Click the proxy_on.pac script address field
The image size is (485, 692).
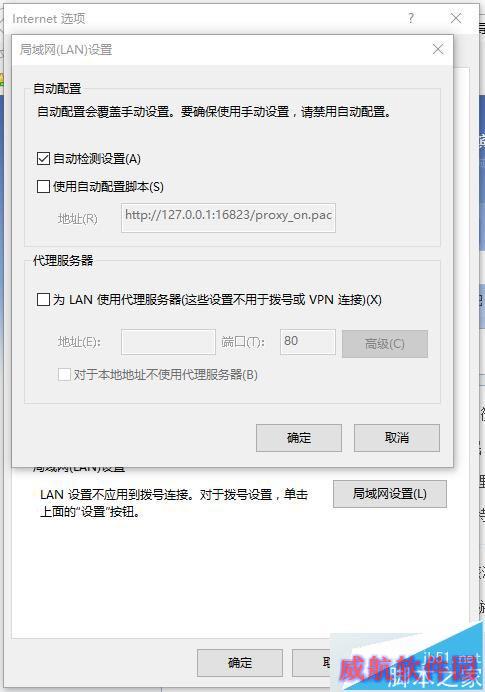[228, 218]
